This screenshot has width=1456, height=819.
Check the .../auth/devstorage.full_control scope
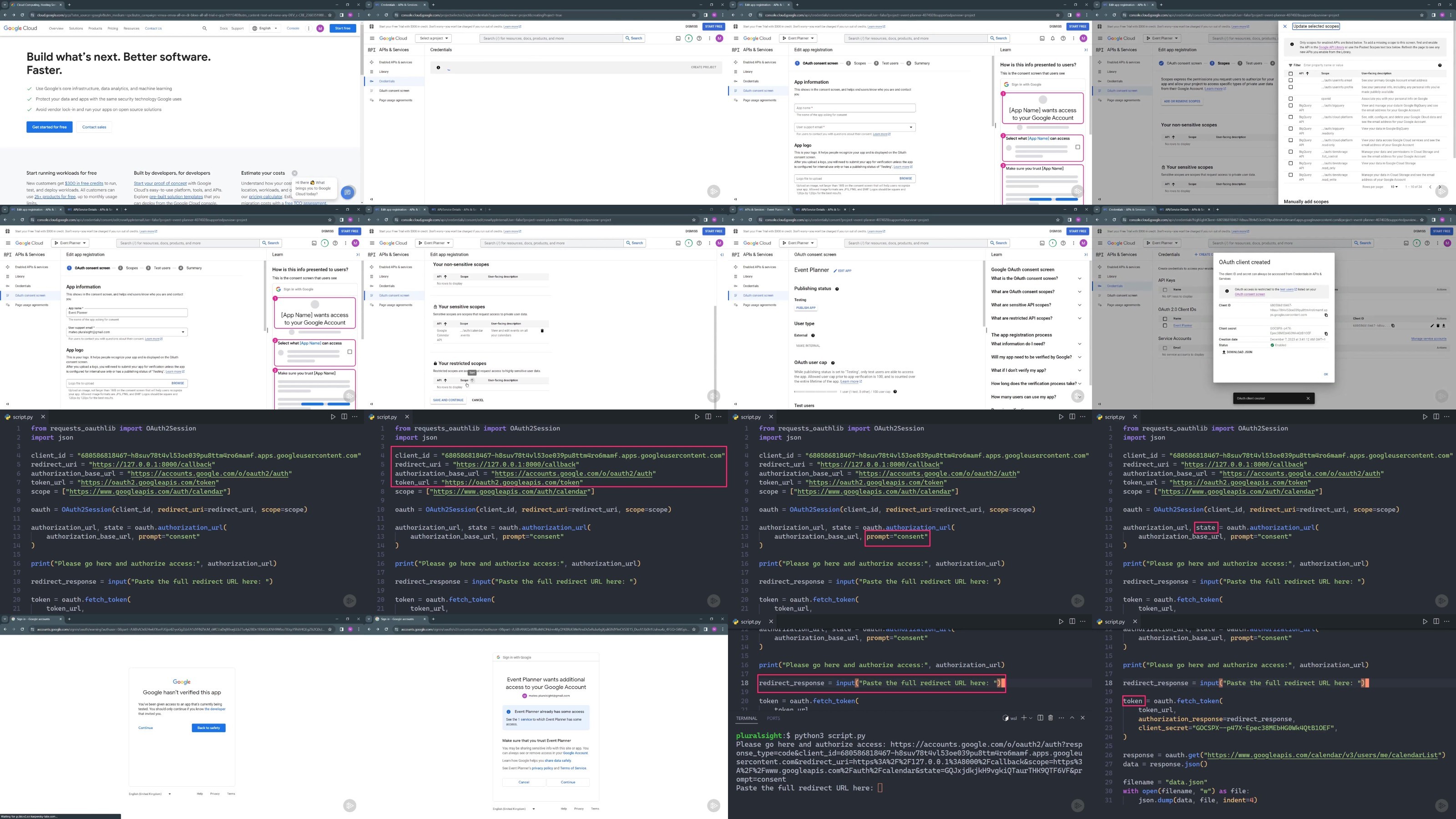(1290, 152)
